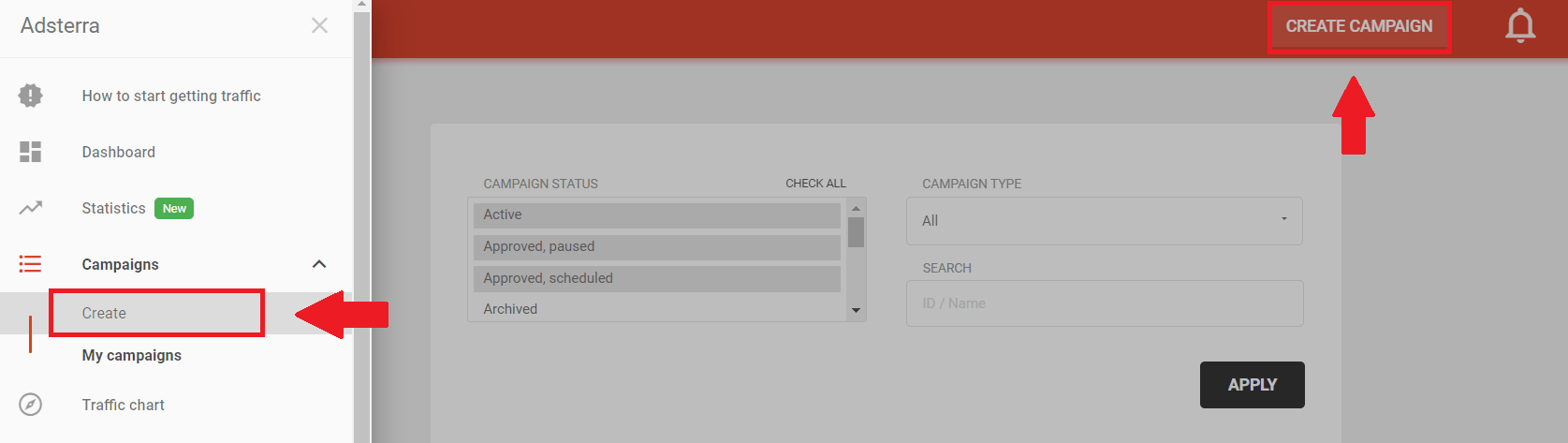1568x443 pixels.
Task: Close the Adsterra sidebar with X icon
Action: click(319, 25)
